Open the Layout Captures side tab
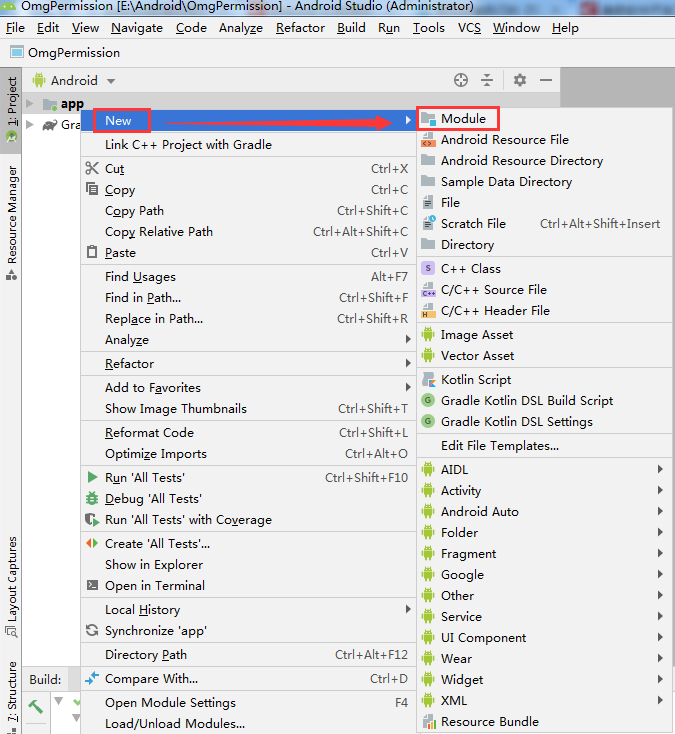 11,587
